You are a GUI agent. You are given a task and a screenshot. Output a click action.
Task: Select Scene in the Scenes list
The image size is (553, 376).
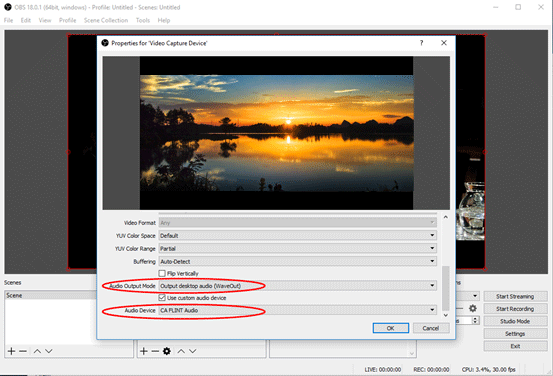51,295
